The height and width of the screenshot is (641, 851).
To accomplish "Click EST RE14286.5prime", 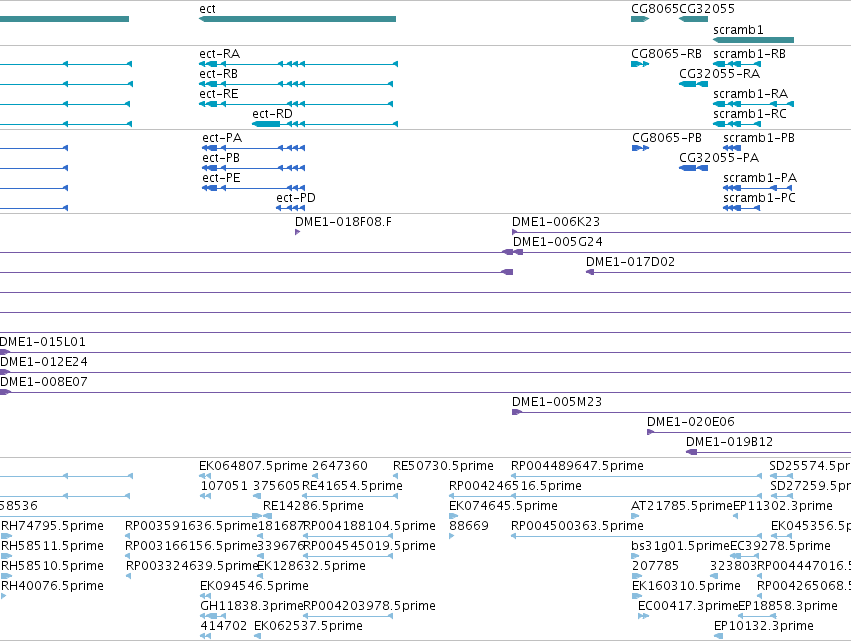I will [x=313, y=506].
